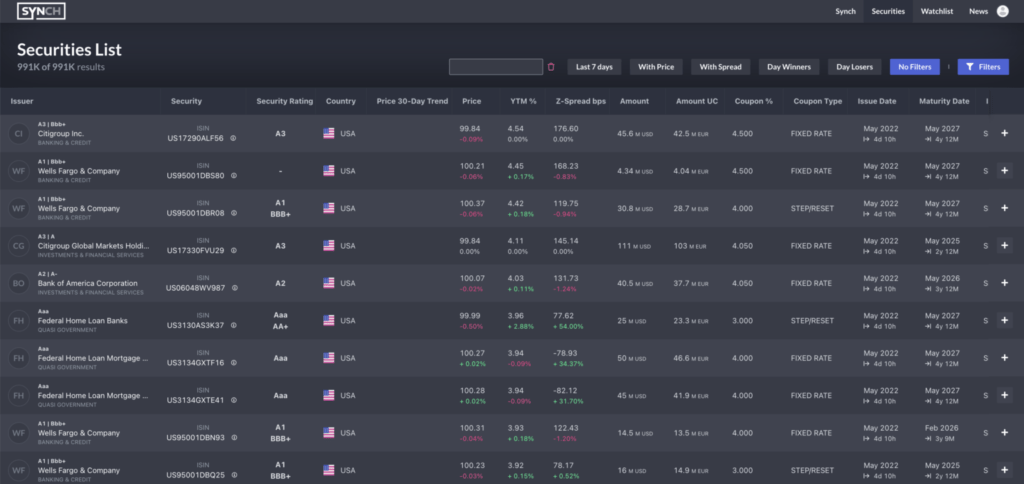The height and width of the screenshot is (484, 1024).
Task: Click the CG avatar for Citigroup Global Markets
Action: tap(18, 246)
